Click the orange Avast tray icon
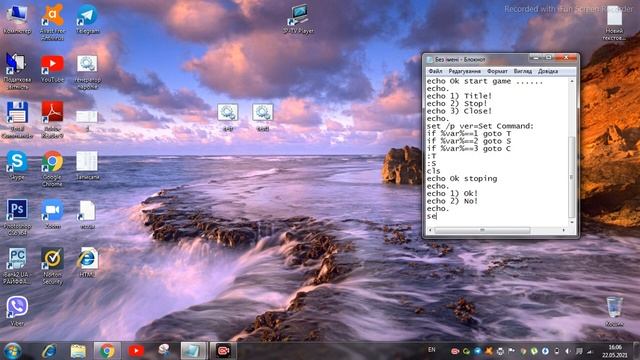 pyautogui.click(x=489, y=351)
